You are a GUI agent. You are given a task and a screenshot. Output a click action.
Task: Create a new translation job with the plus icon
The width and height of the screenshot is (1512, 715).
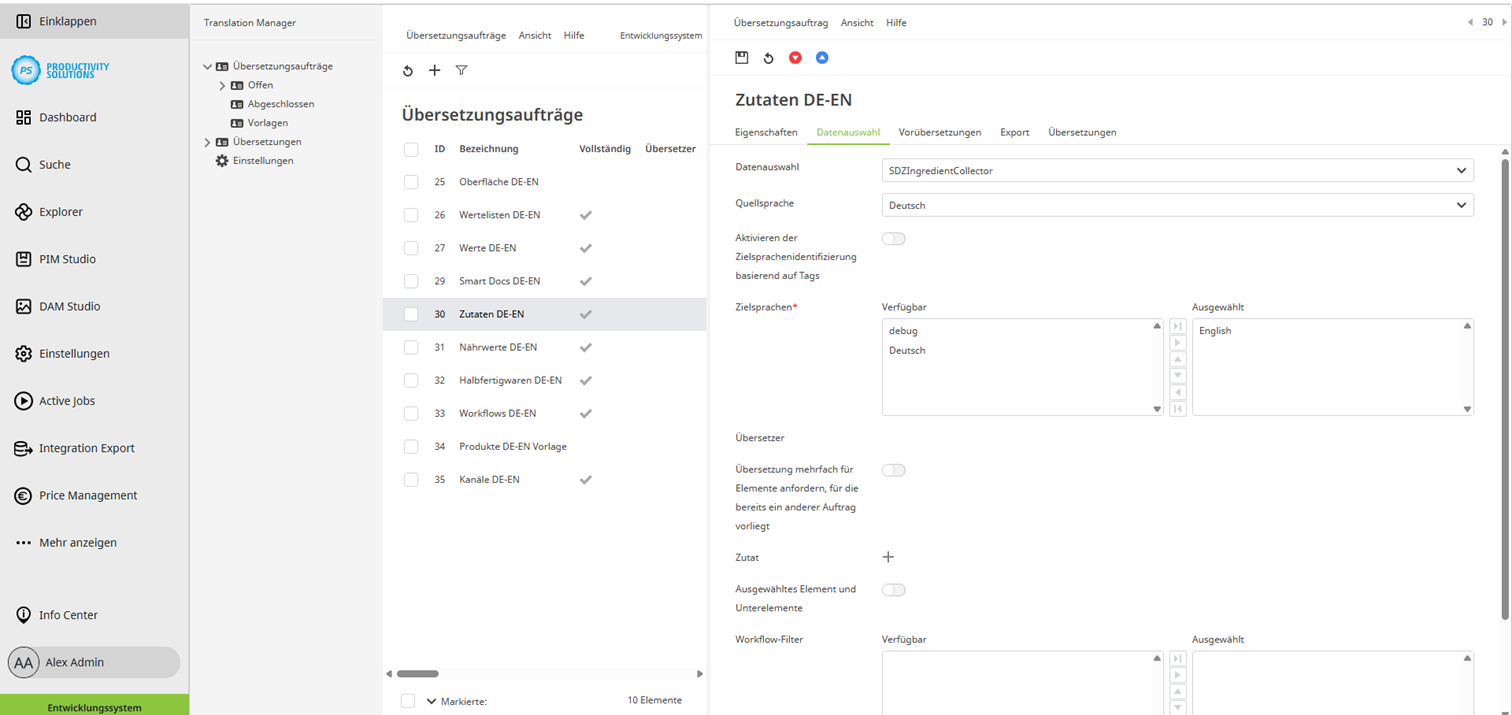pyautogui.click(x=434, y=70)
